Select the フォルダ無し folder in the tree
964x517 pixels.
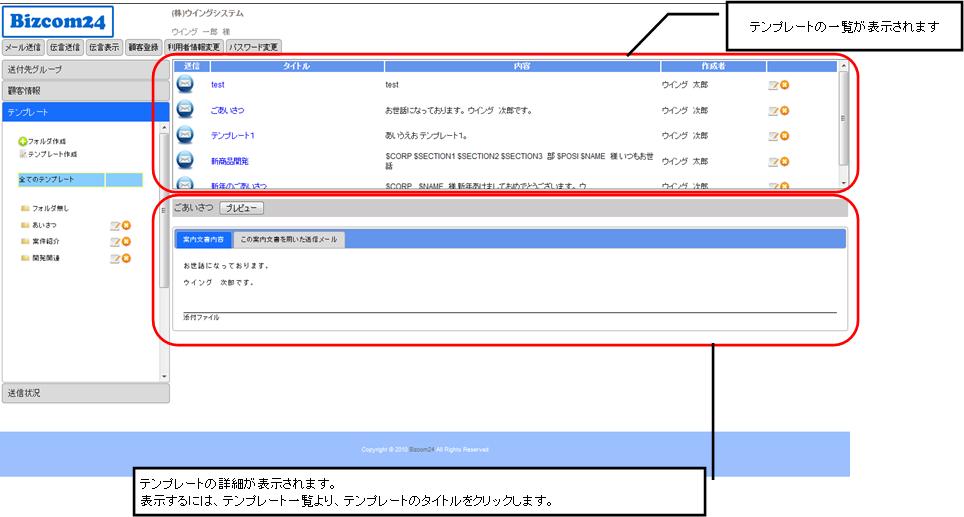[x=50, y=208]
